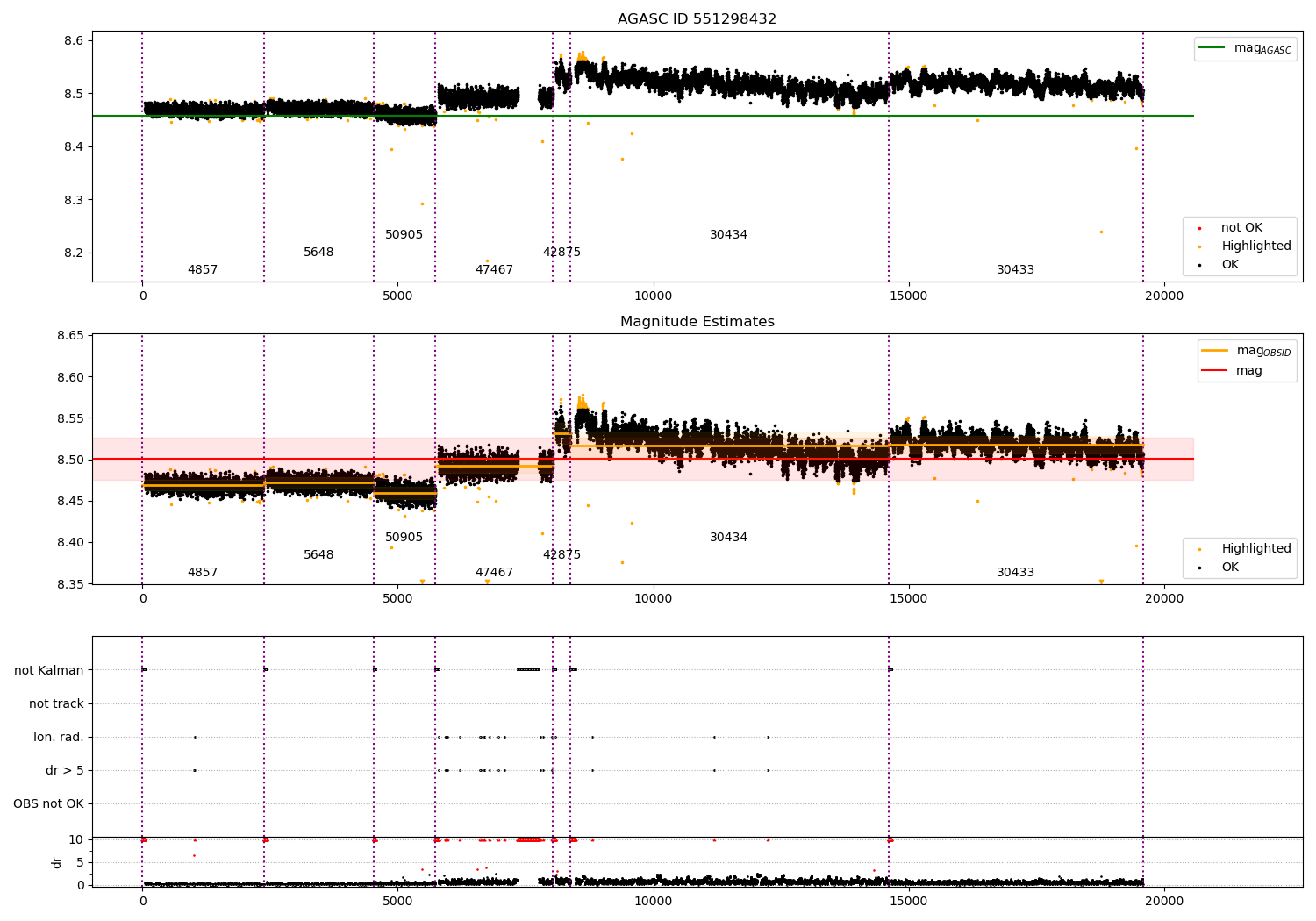Click the green mag AGASC legend line
1316x921 pixels.
(x=1212, y=48)
